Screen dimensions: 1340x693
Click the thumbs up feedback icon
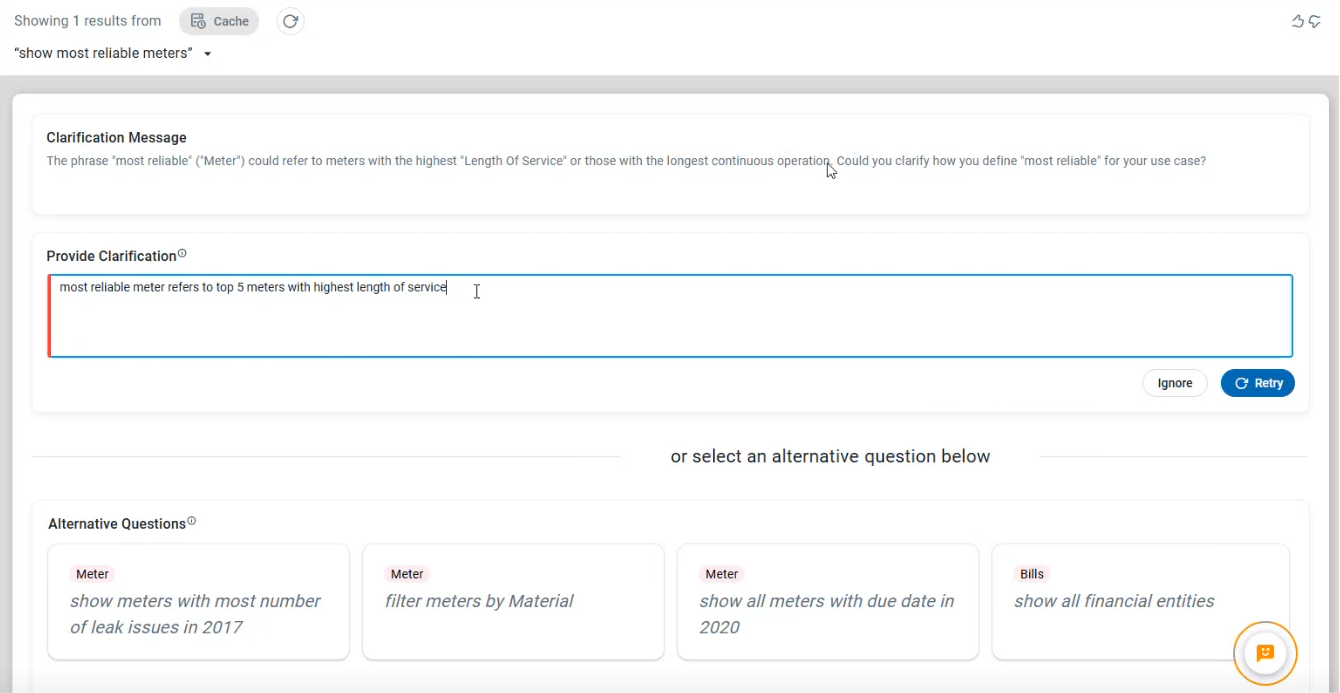tap(1298, 21)
